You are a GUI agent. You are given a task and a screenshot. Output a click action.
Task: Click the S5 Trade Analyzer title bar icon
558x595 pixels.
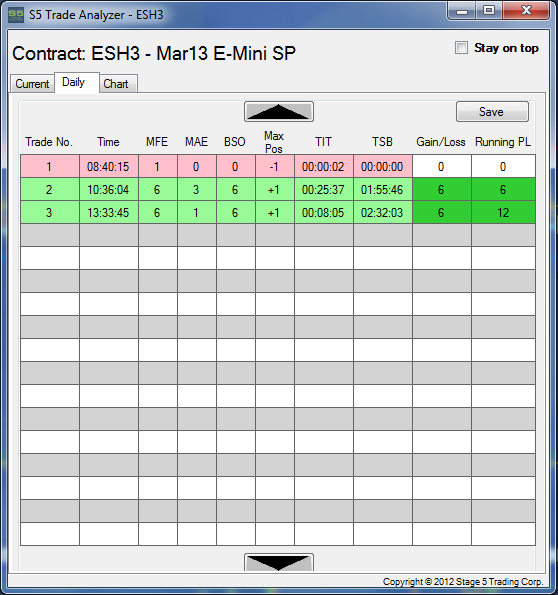16,15
